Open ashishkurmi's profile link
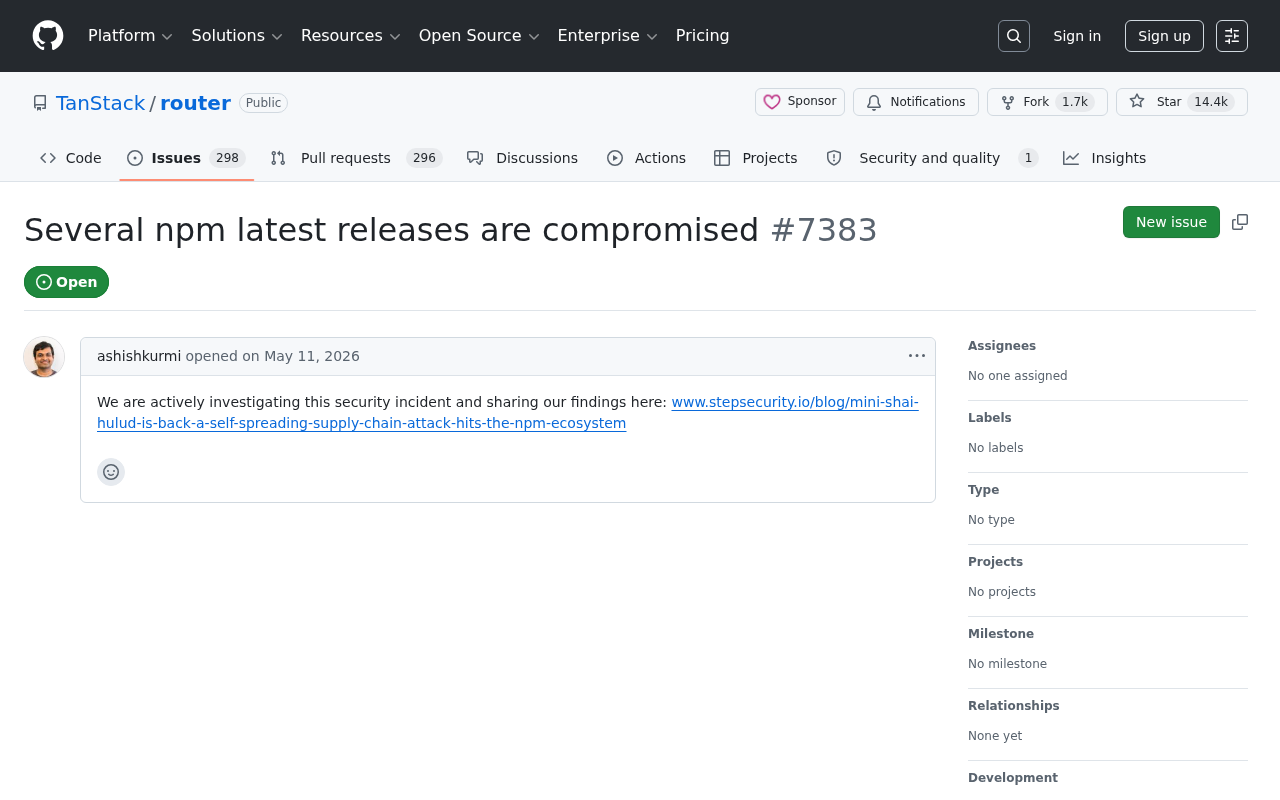The height and width of the screenshot is (800, 1280). click(139, 356)
